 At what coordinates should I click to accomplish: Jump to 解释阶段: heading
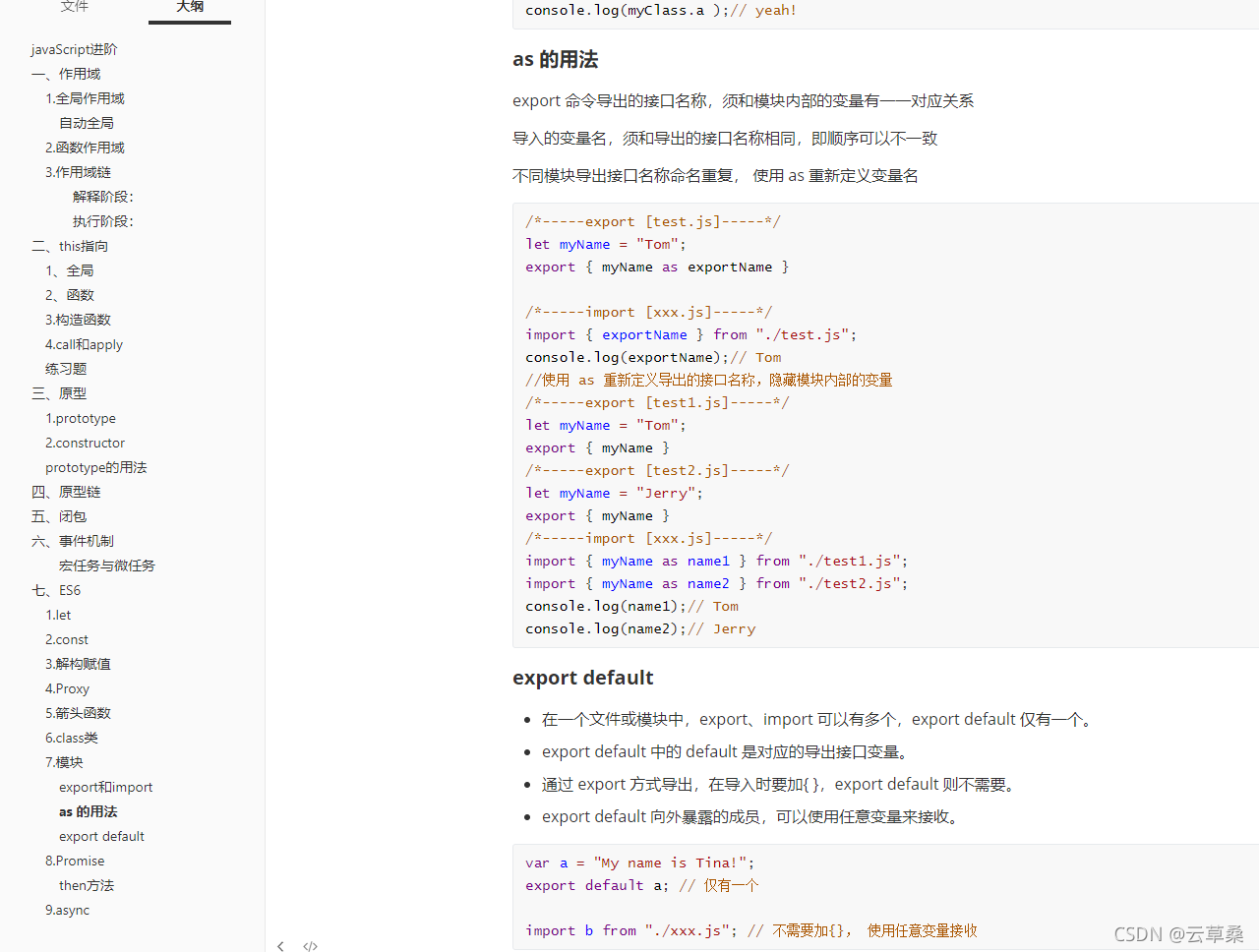click(x=103, y=197)
